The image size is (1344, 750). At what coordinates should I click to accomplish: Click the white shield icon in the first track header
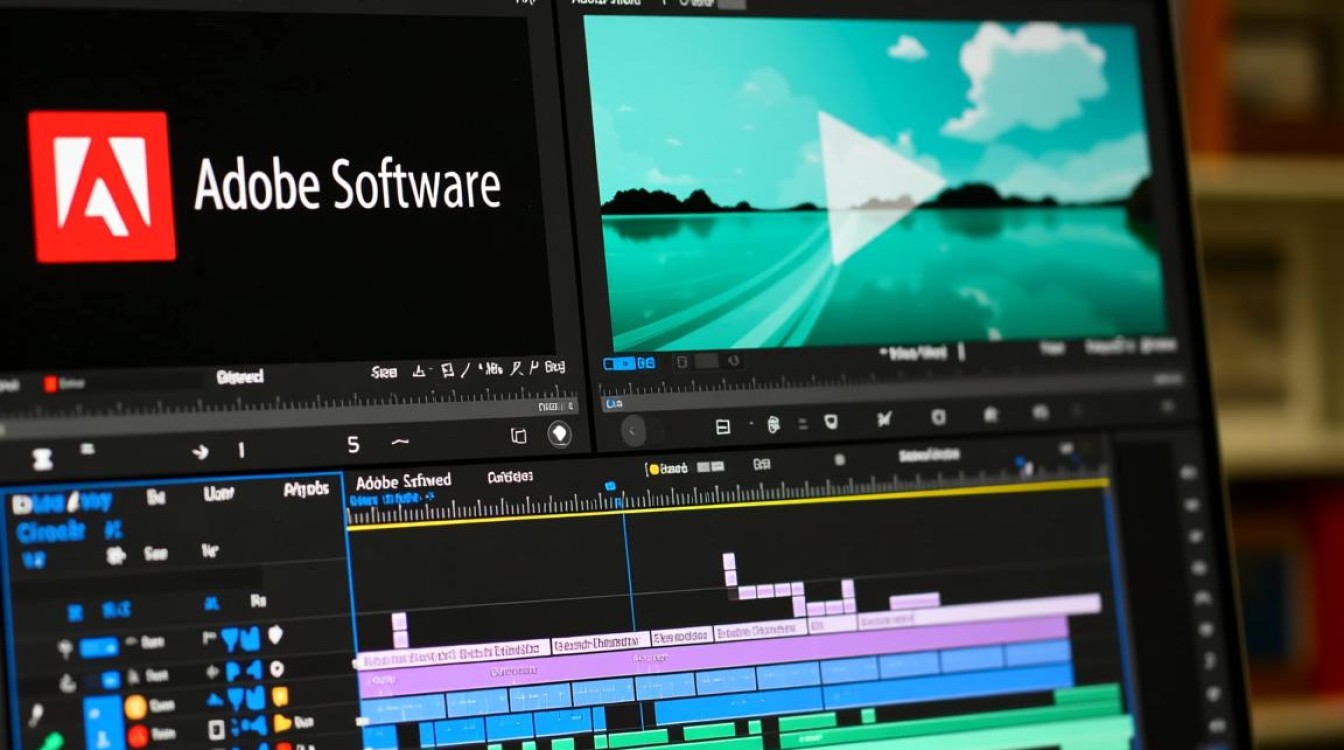coord(274,635)
